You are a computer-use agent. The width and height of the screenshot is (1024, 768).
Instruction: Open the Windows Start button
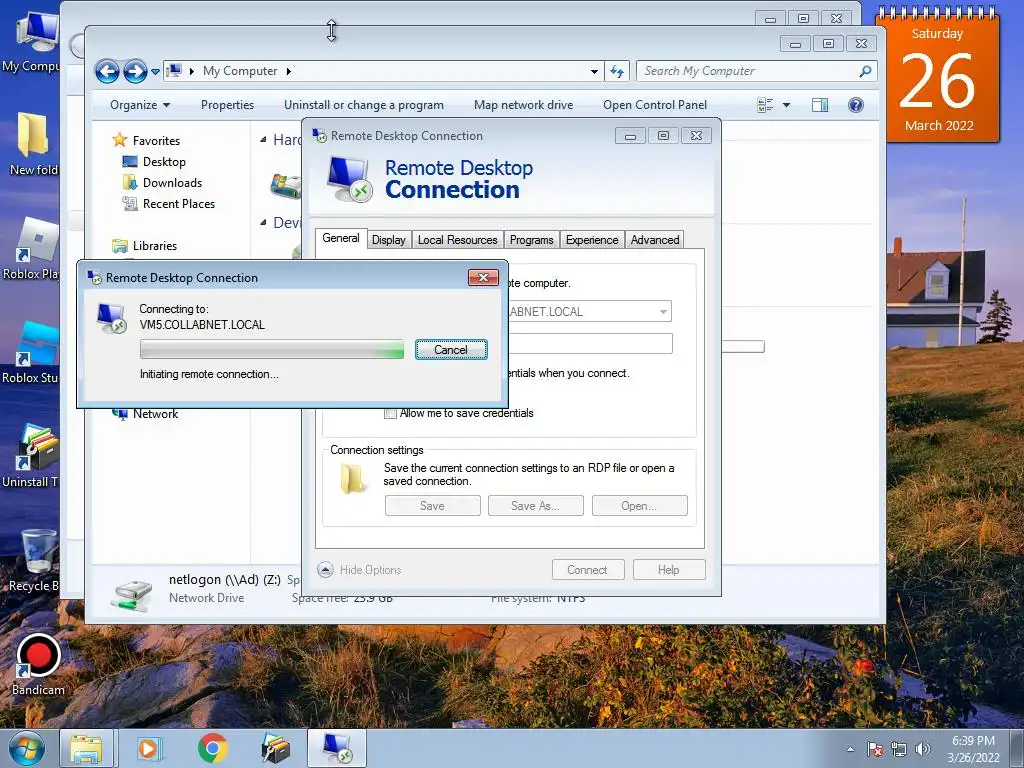tap(26, 748)
